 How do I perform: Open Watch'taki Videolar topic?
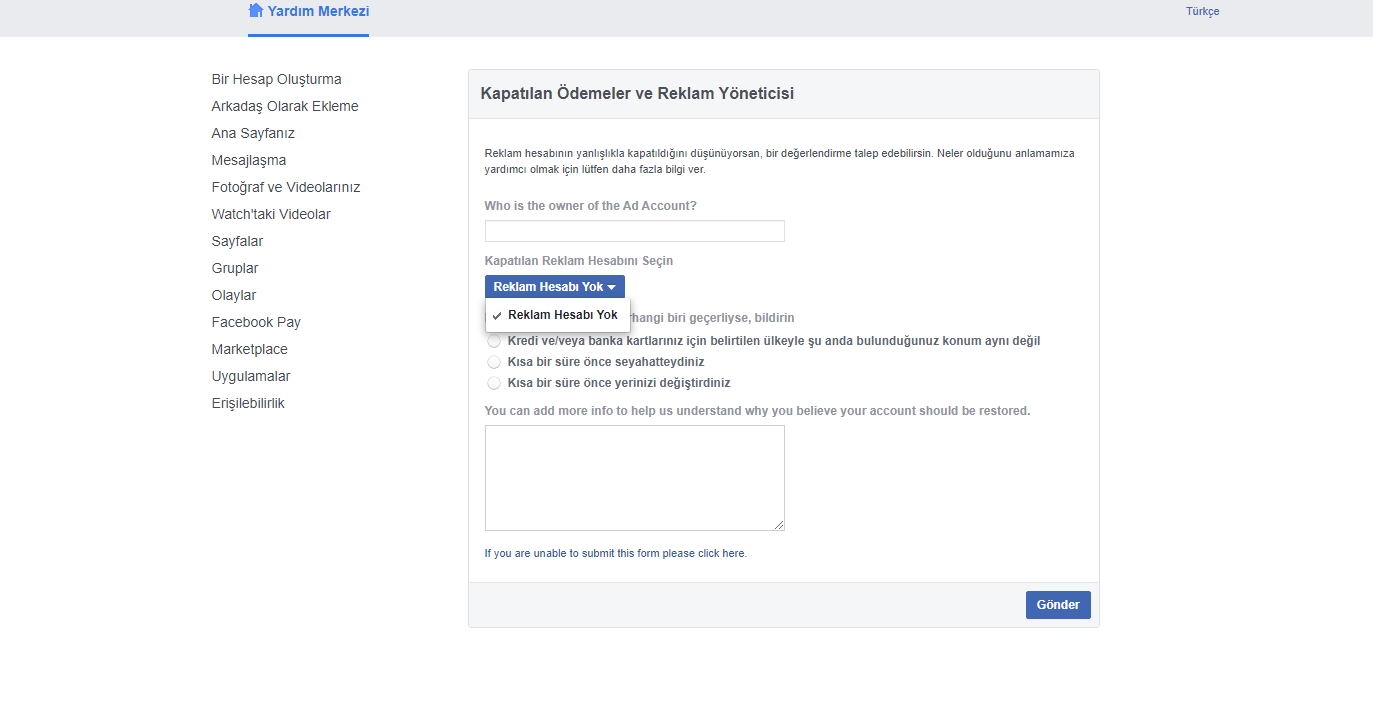pyautogui.click(x=271, y=214)
